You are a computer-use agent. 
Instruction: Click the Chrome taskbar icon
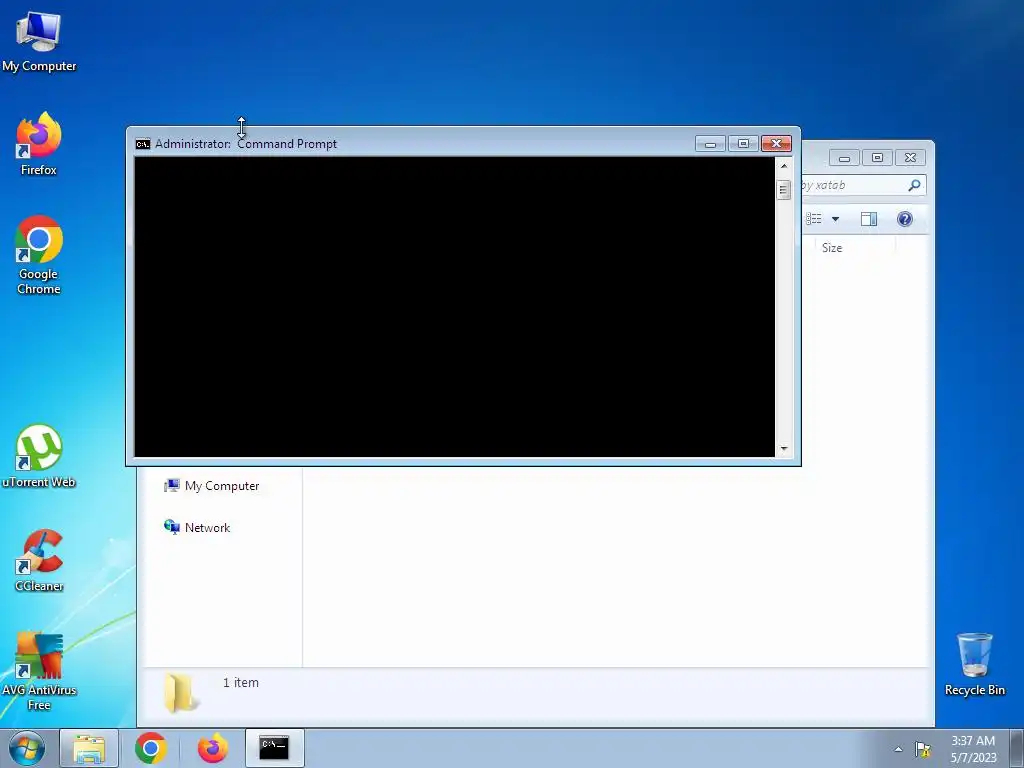click(x=151, y=748)
